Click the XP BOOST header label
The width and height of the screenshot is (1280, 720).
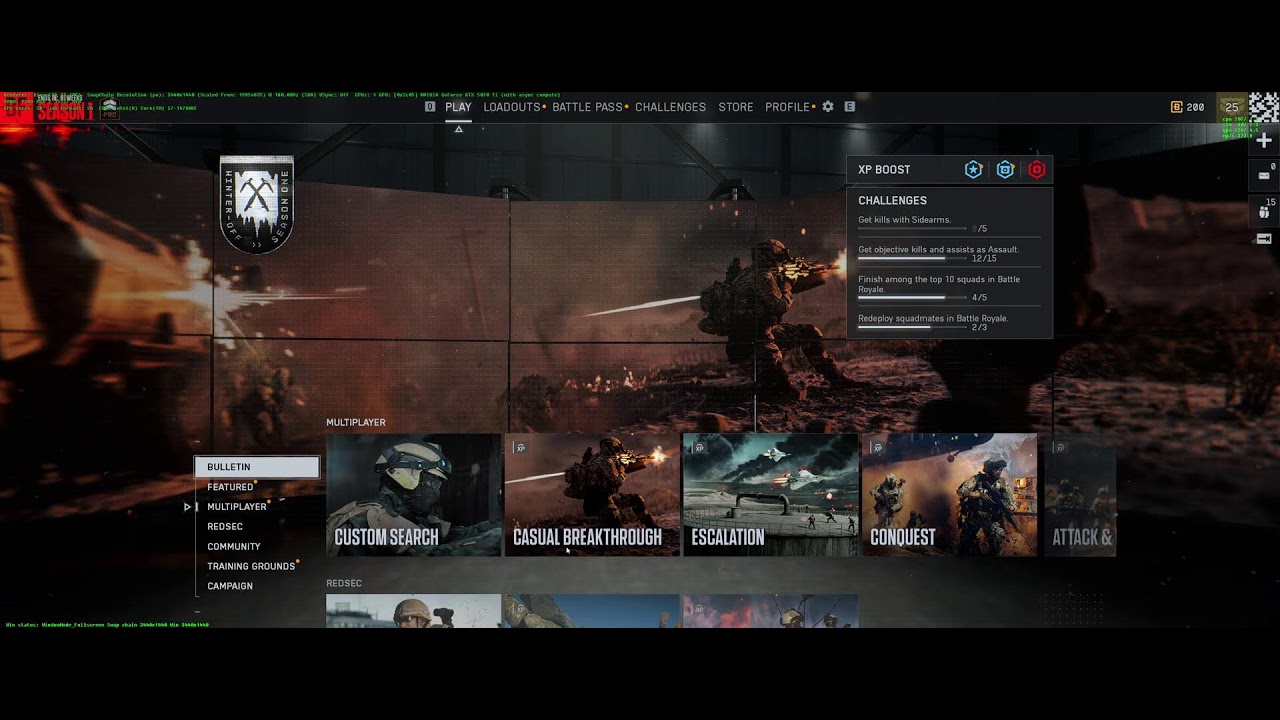(x=884, y=170)
